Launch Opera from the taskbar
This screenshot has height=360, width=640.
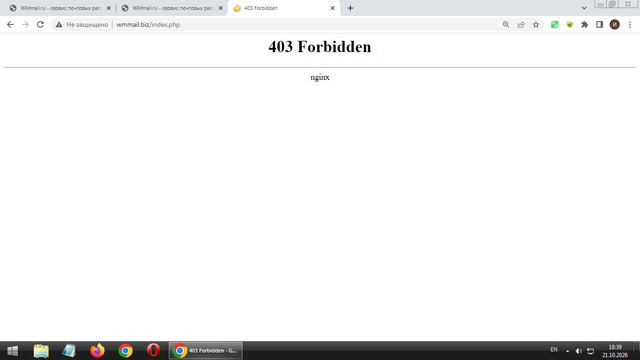coord(153,351)
